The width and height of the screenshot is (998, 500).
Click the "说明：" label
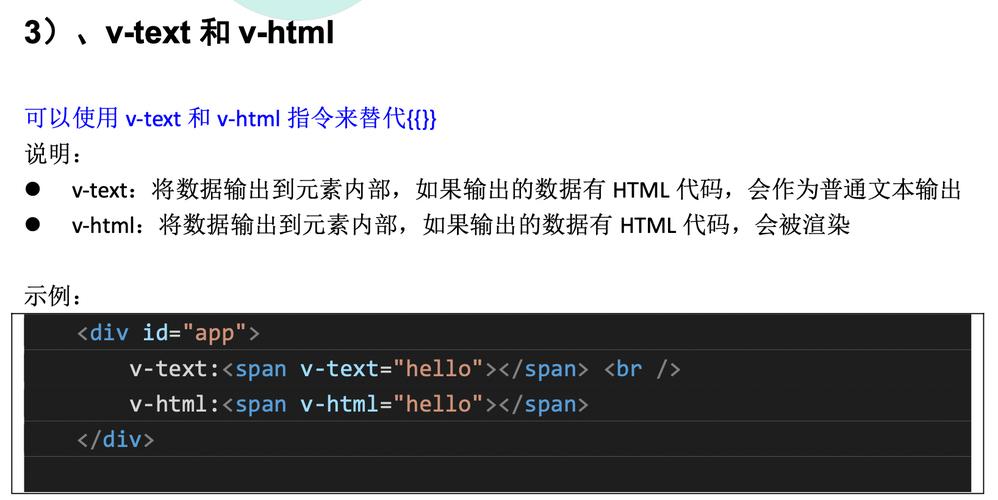pos(54,154)
